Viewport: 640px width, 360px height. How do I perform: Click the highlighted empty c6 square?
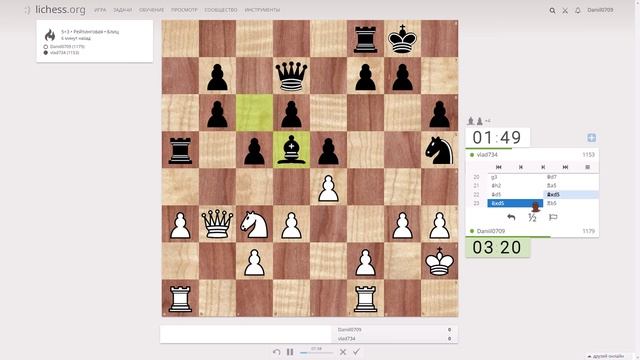click(x=254, y=113)
